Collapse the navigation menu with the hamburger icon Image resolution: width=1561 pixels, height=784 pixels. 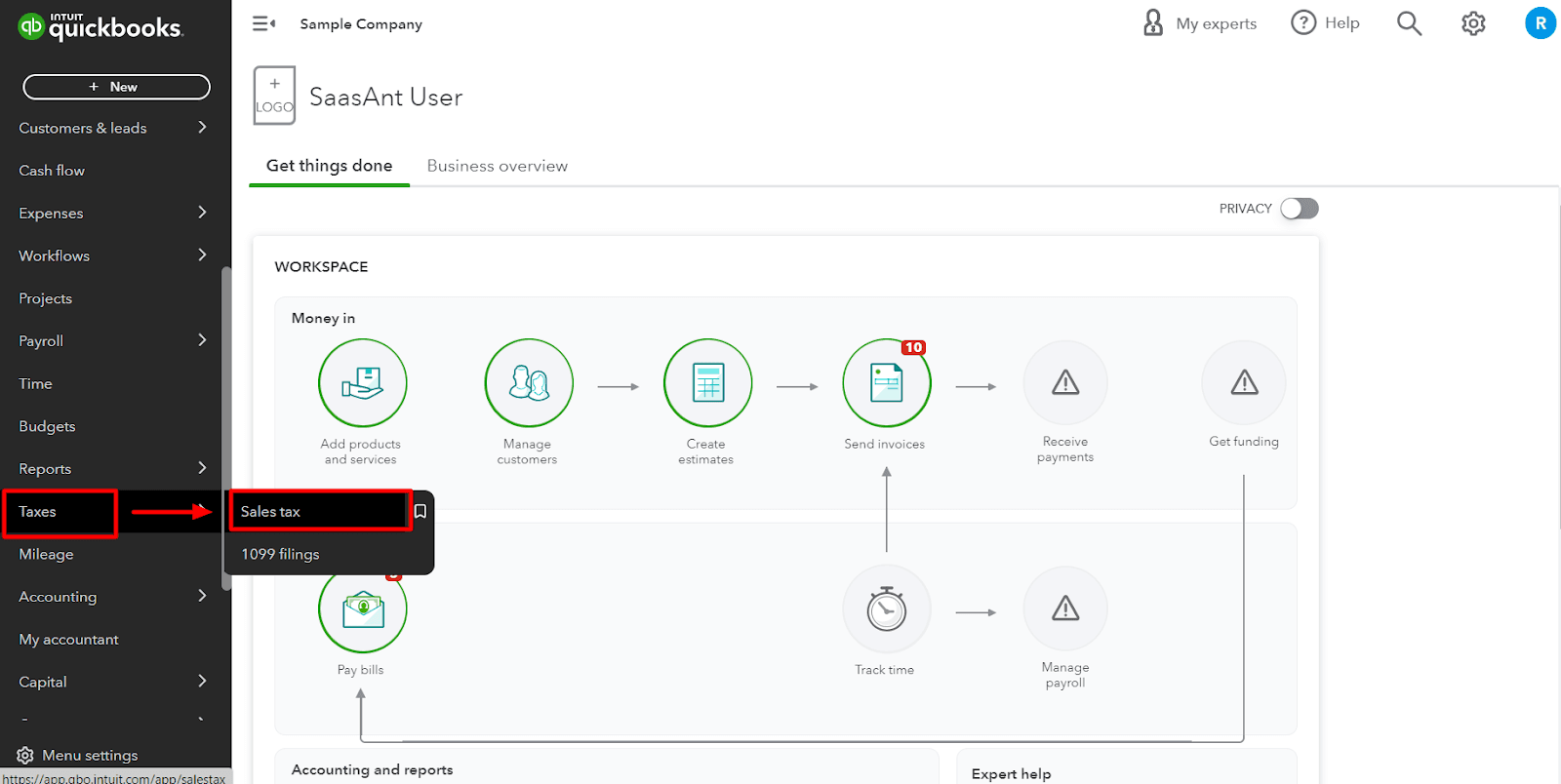click(263, 23)
